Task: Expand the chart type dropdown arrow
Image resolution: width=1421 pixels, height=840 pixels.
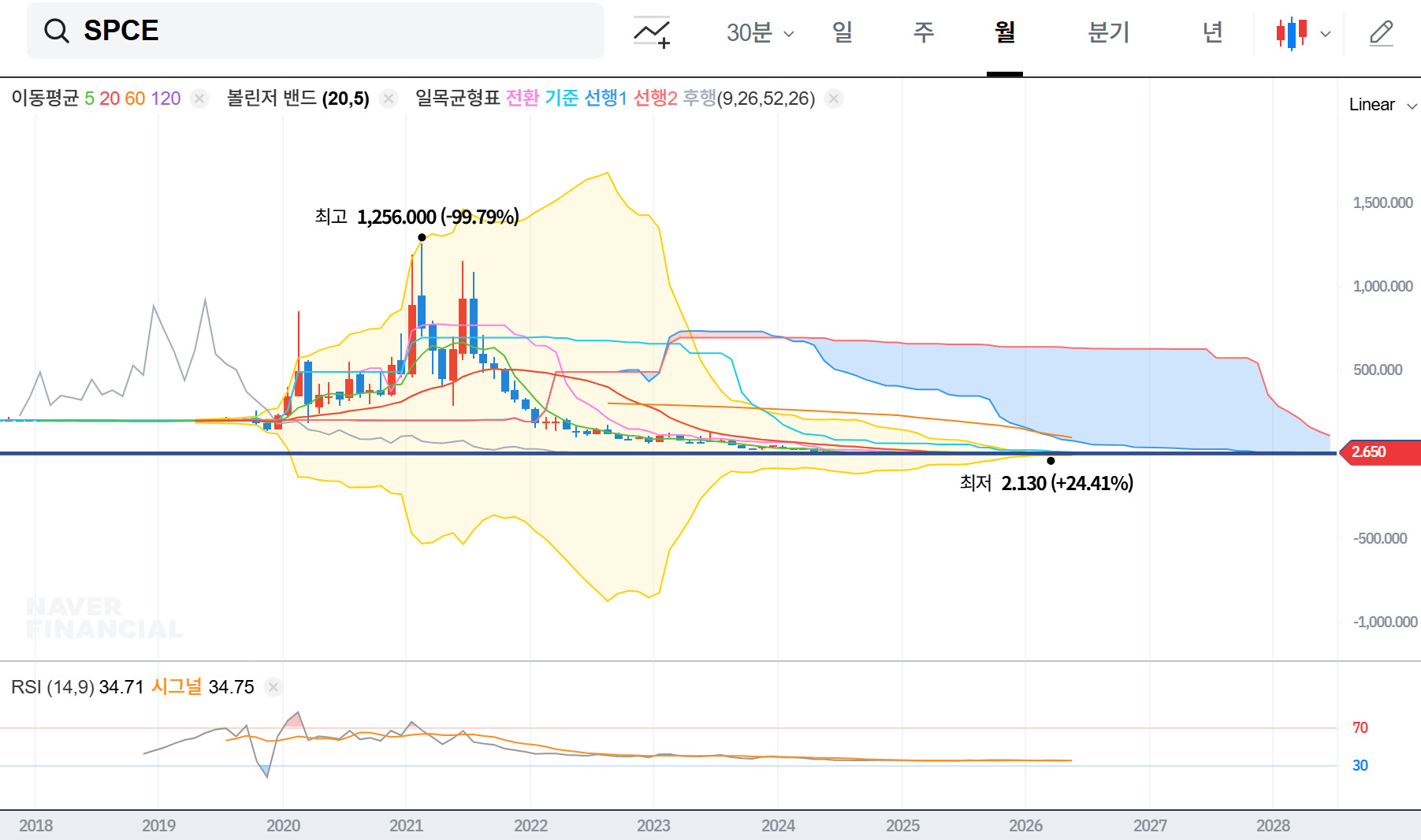Action: click(x=1326, y=34)
